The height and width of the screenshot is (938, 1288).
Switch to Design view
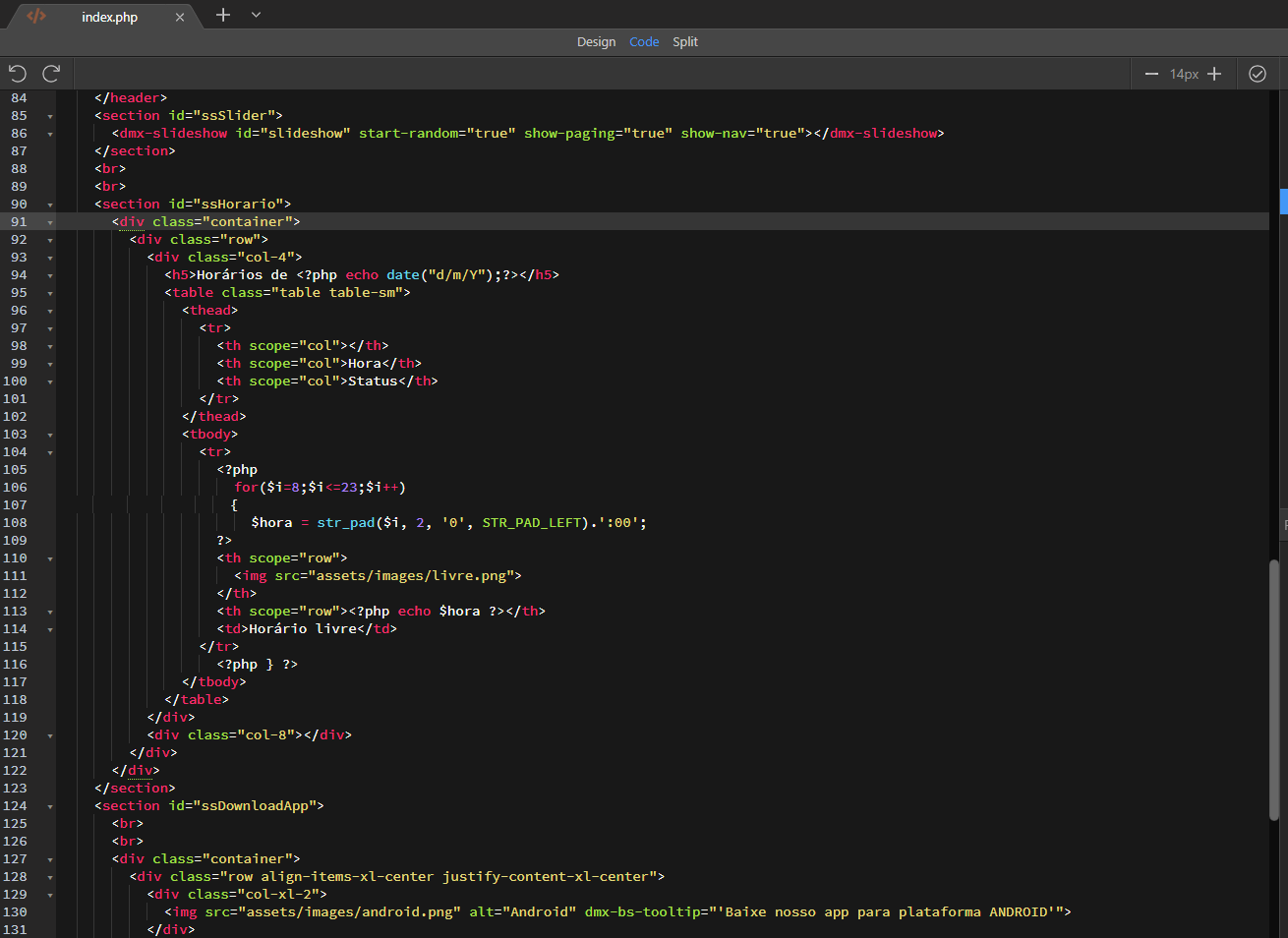(x=596, y=41)
